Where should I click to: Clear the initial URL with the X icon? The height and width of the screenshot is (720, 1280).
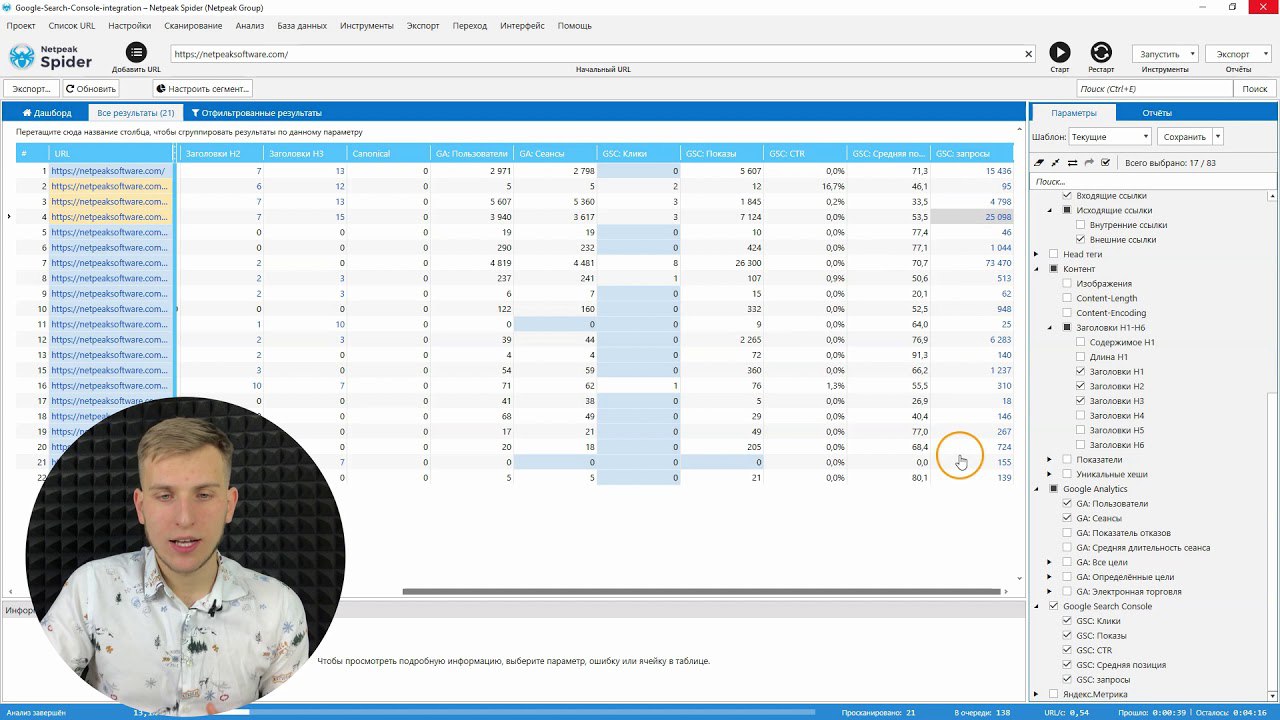tap(1028, 54)
